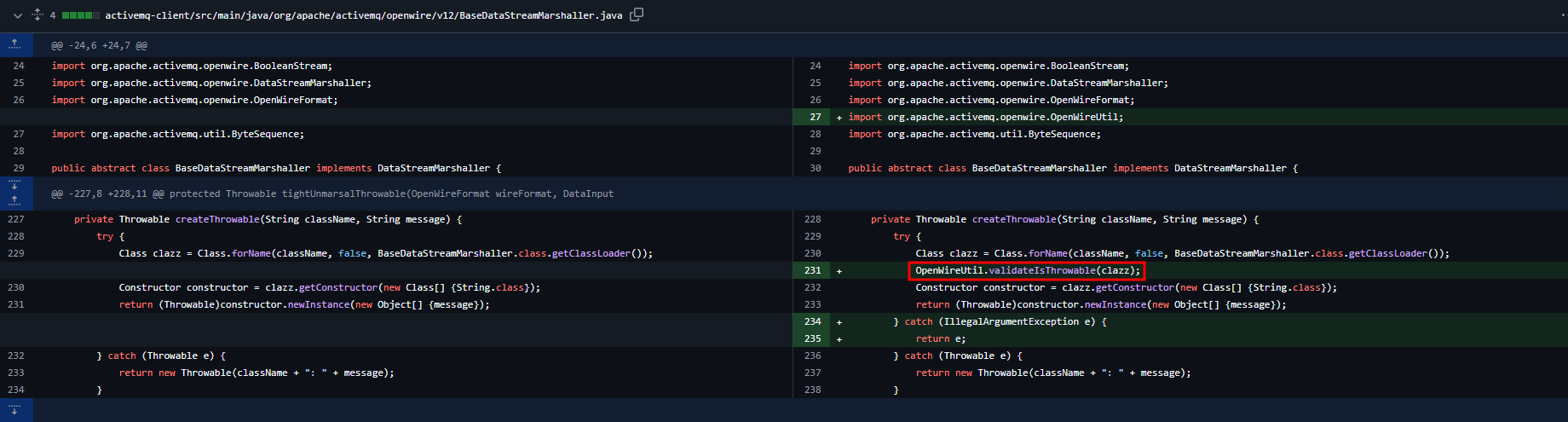This screenshot has height=422, width=1568.
Task: Click the expand-all-lines arrows icon
Action: tap(37, 14)
